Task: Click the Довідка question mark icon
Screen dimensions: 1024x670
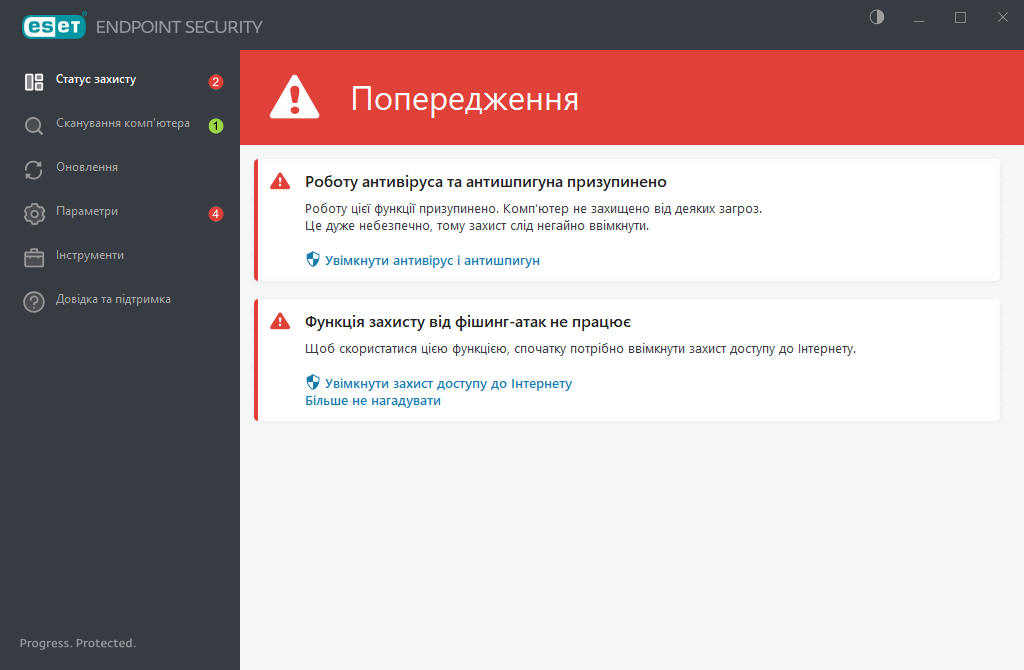Action: pyautogui.click(x=32, y=299)
